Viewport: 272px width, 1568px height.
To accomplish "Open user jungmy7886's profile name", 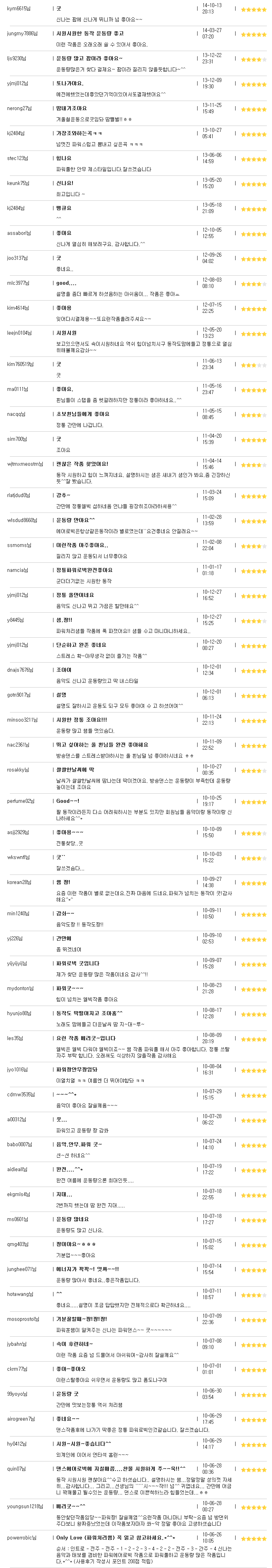I will [x=22, y=34].
